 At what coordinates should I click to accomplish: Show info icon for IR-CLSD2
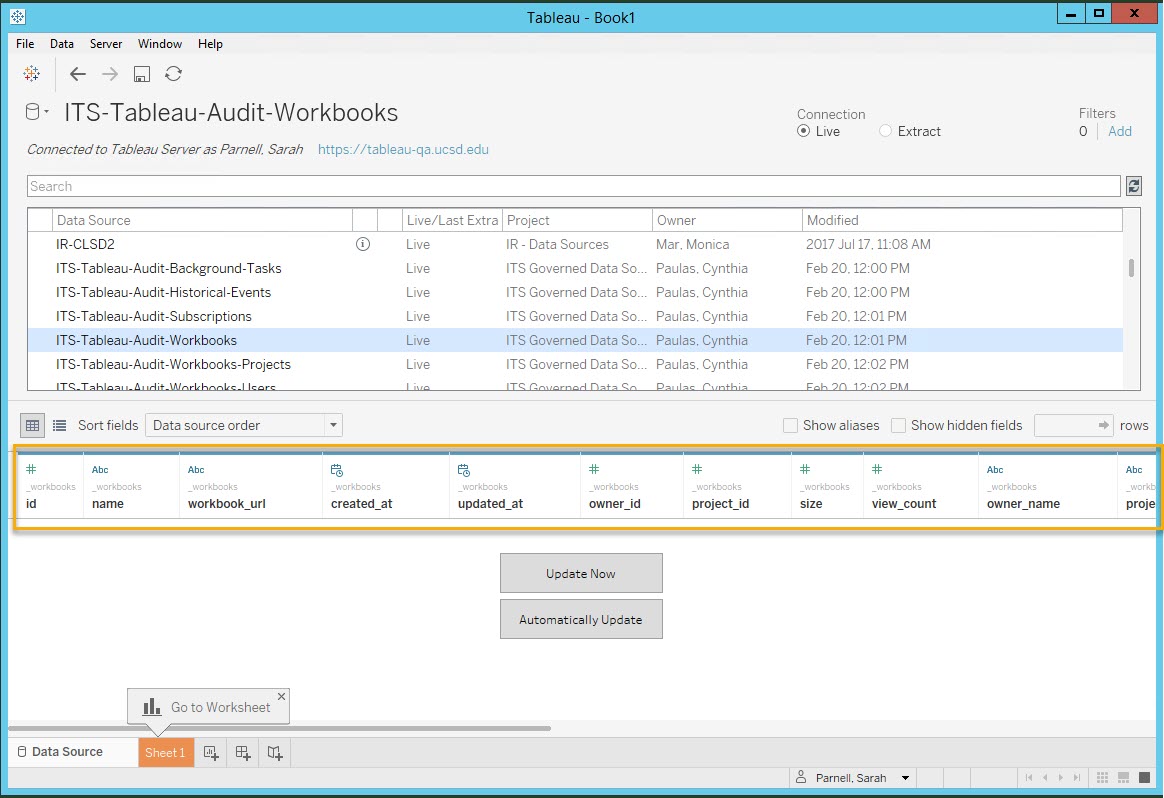coord(363,244)
